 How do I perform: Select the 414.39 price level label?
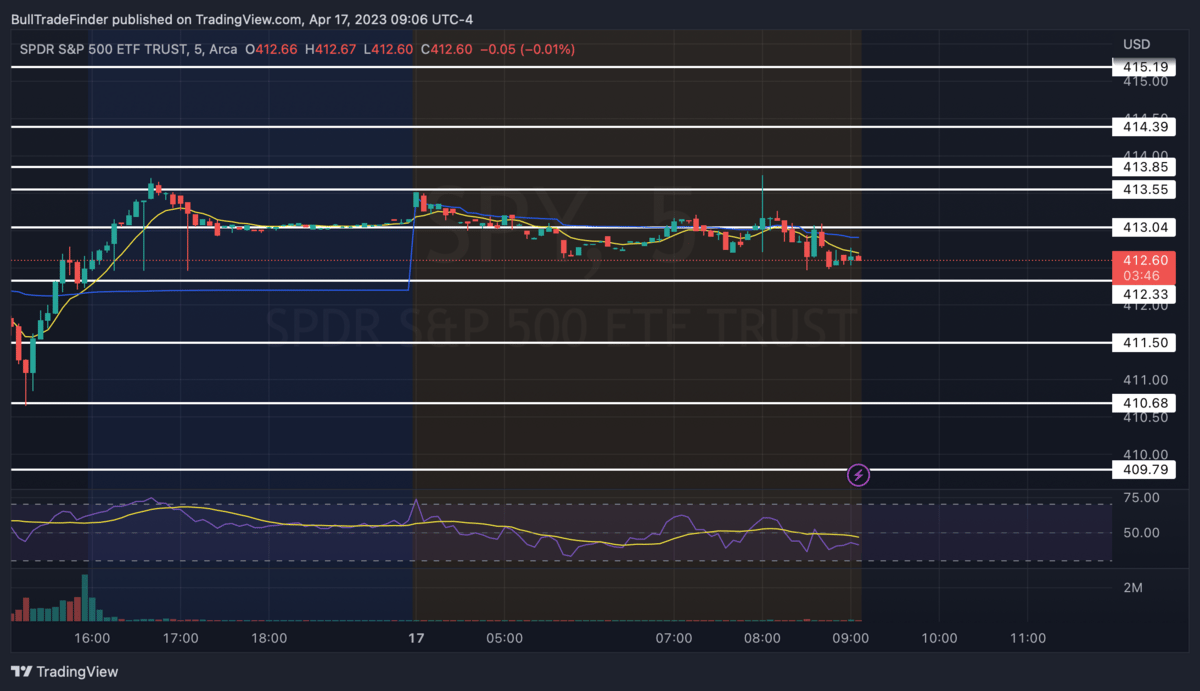[x=1146, y=127]
